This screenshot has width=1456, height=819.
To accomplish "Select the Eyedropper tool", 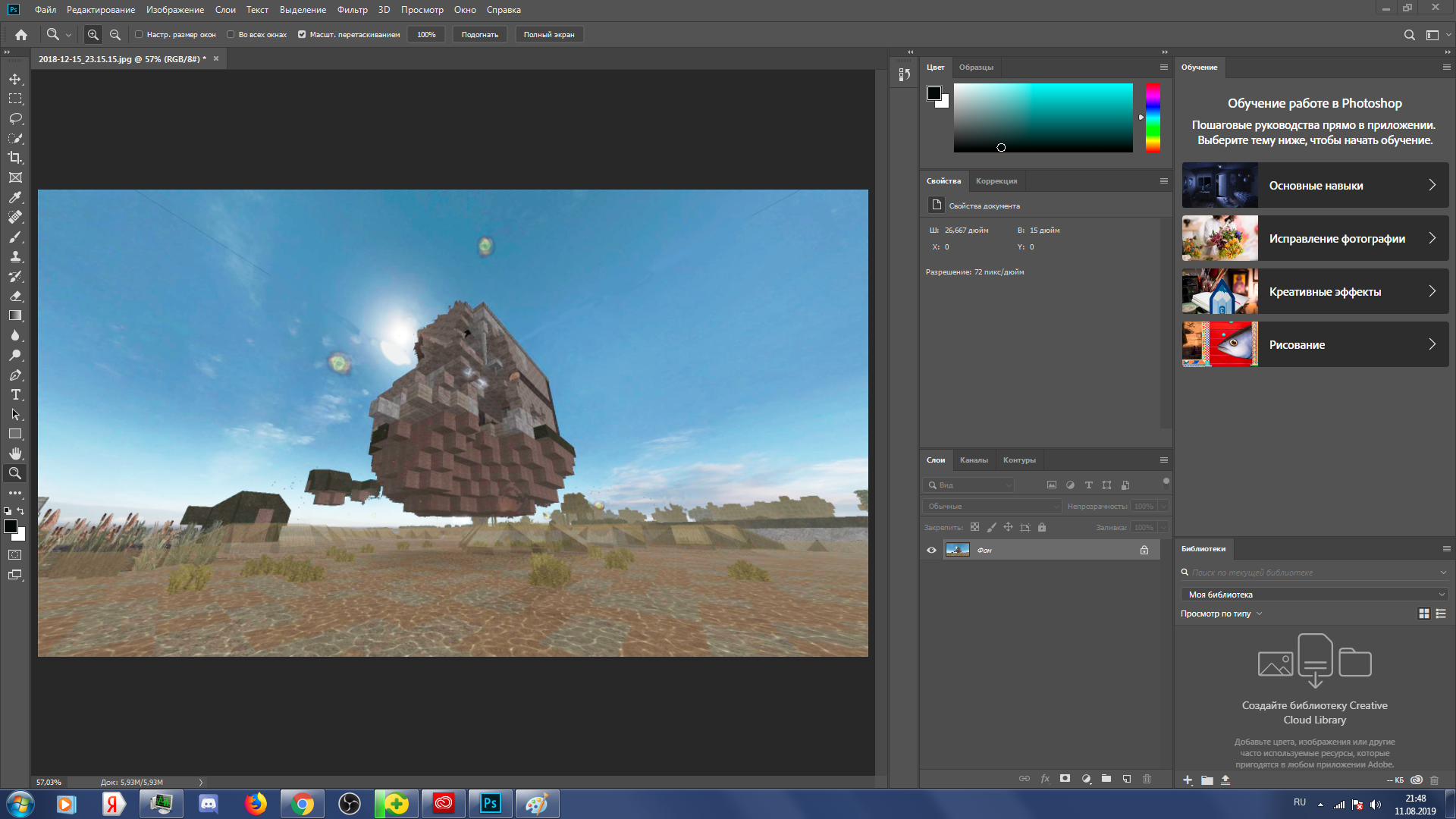I will [15, 197].
